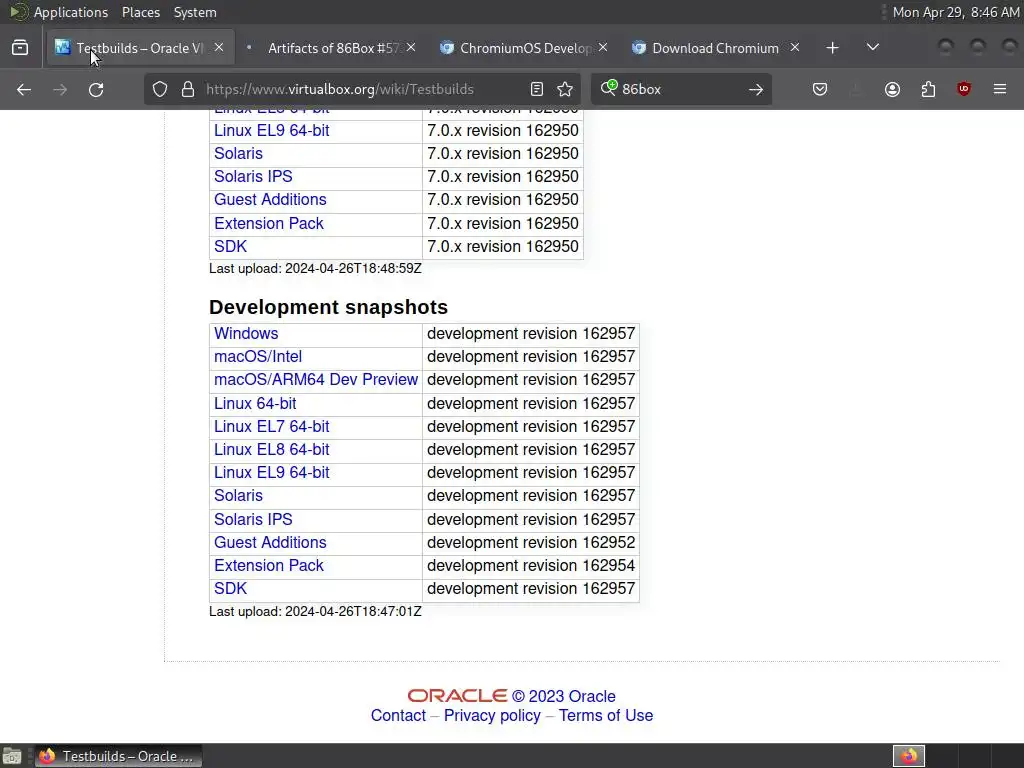Open 7.0.x SDK link
1024x768 pixels.
click(231, 246)
